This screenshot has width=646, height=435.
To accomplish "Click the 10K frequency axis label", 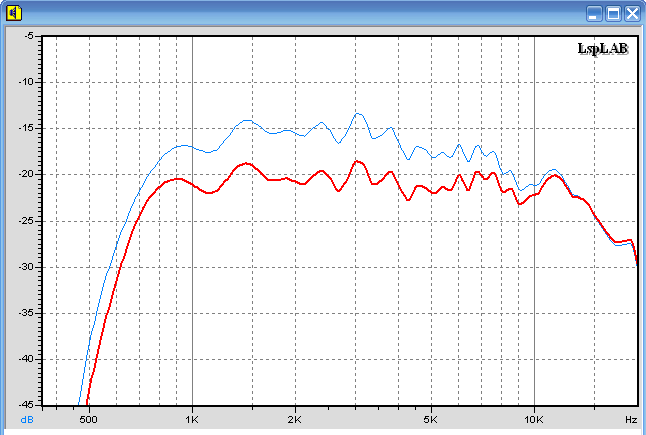I will [534, 420].
